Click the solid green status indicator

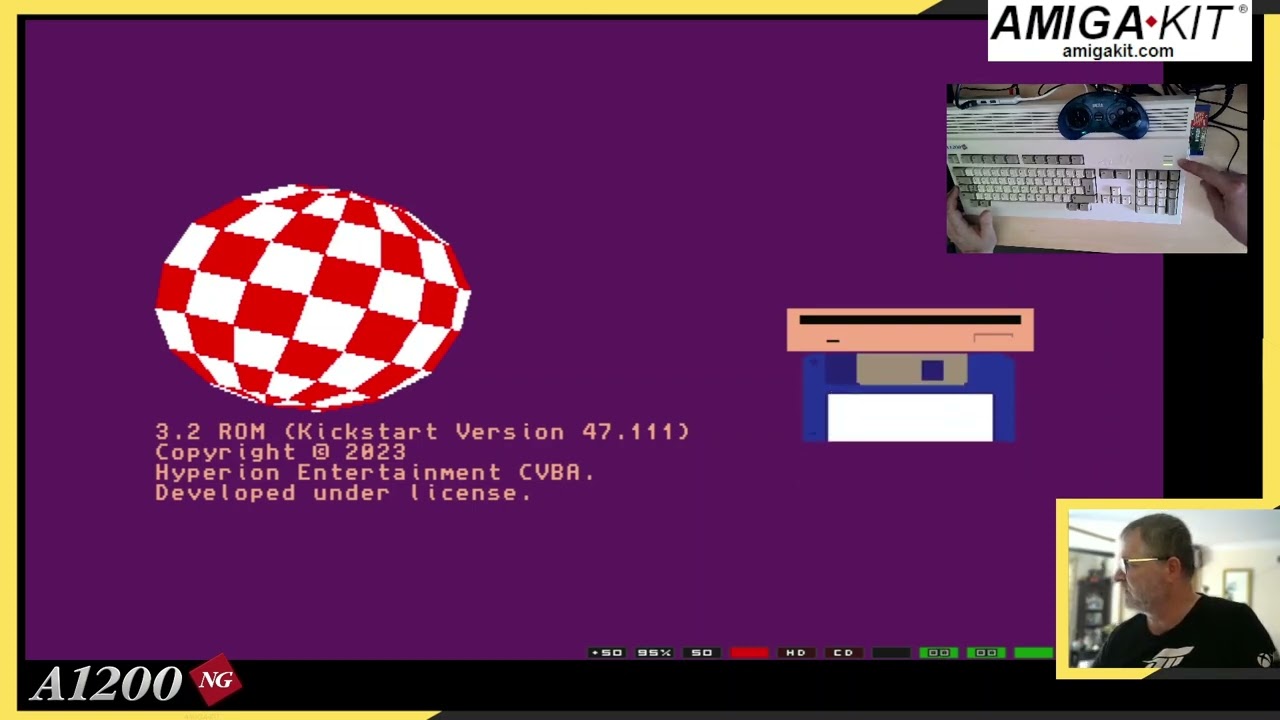point(1033,653)
